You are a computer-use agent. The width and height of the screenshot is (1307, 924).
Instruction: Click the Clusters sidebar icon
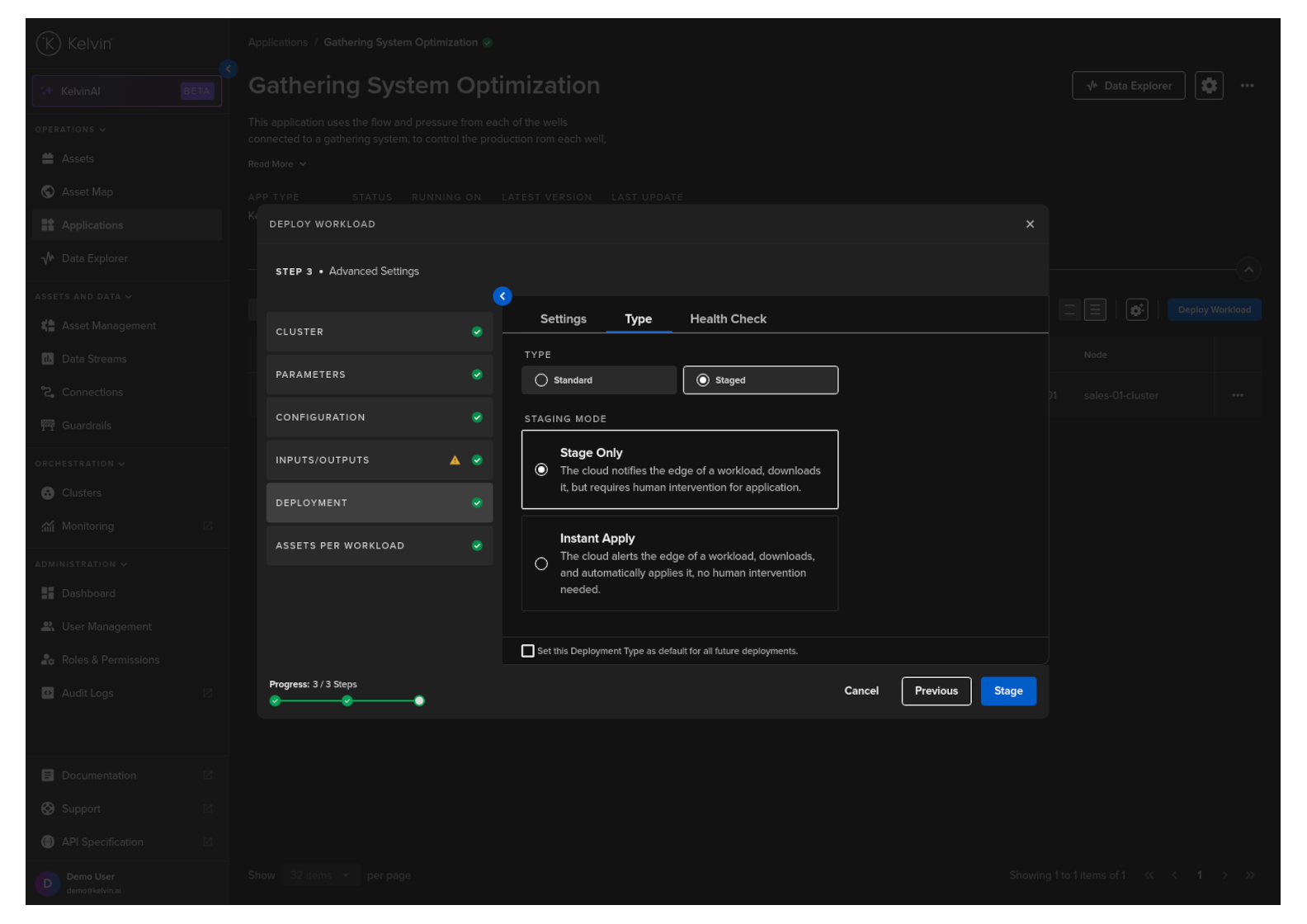point(48,493)
